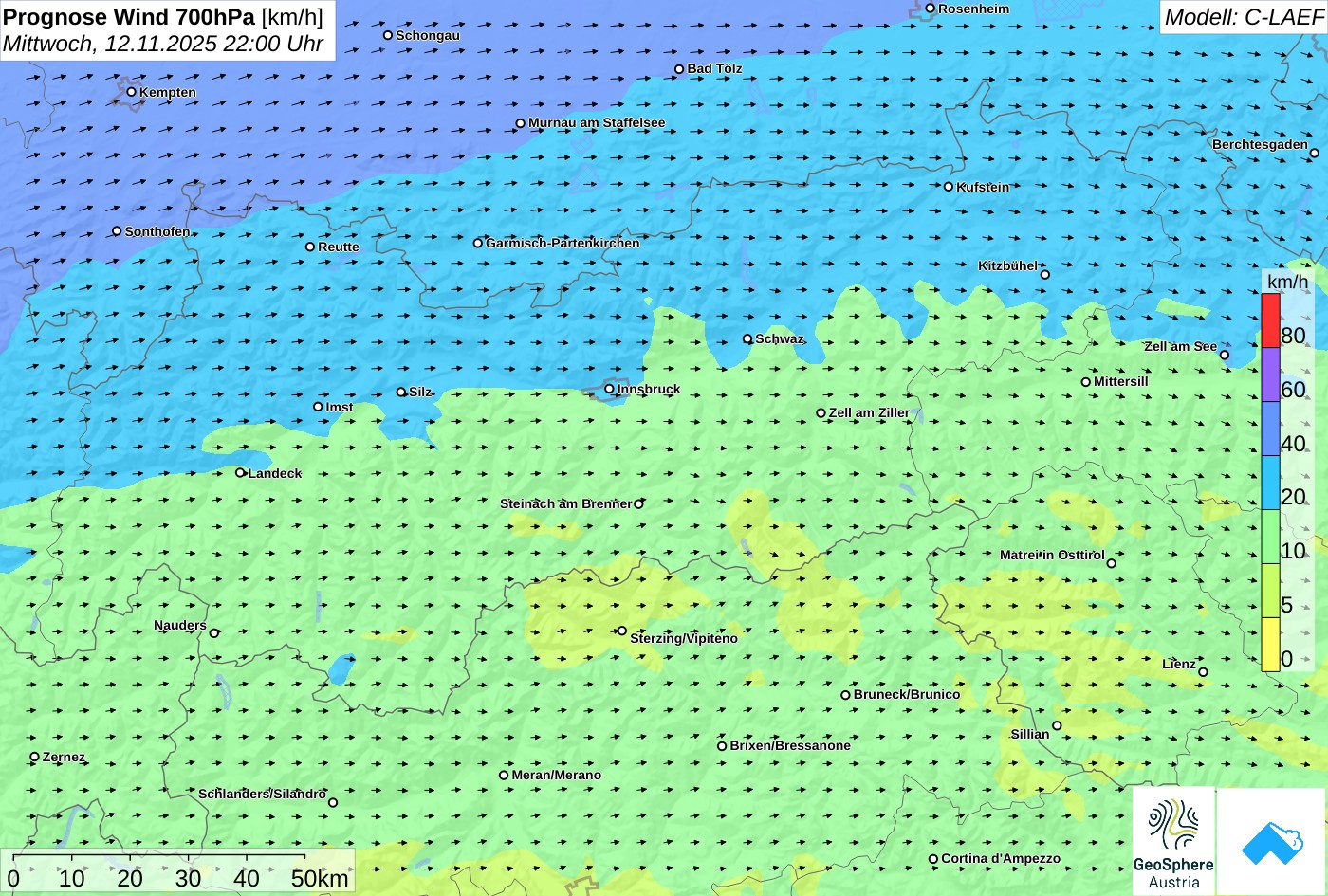The height and width of the screenshot is (896, 1328).
Task: Click the GeoSphere Austria logo
Action: (x=1173, y=842)
